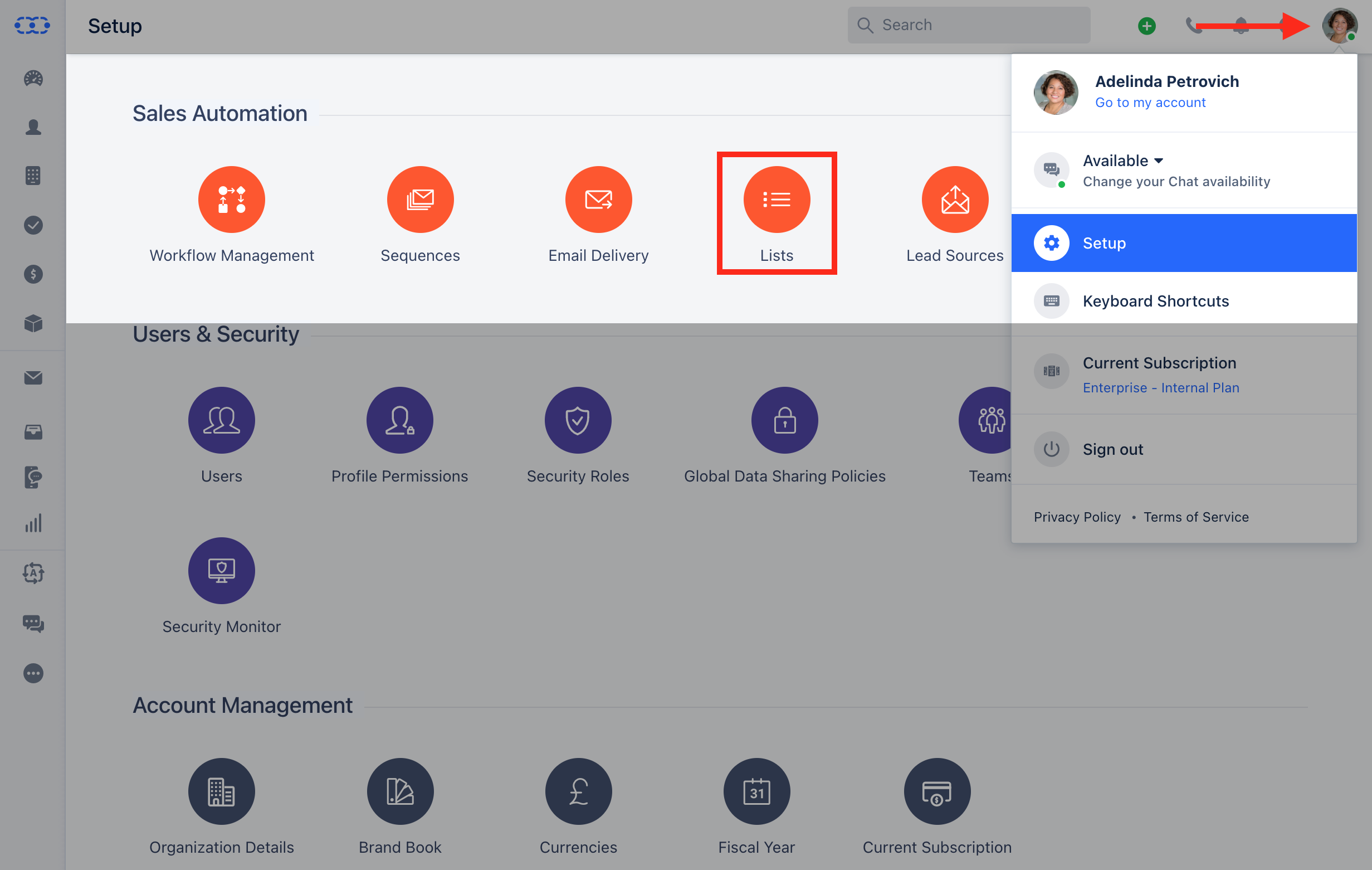The width and height of the screenshot is (1372, 870).
Task: Open the automation icon in sidebar
Action: [33, 573]
